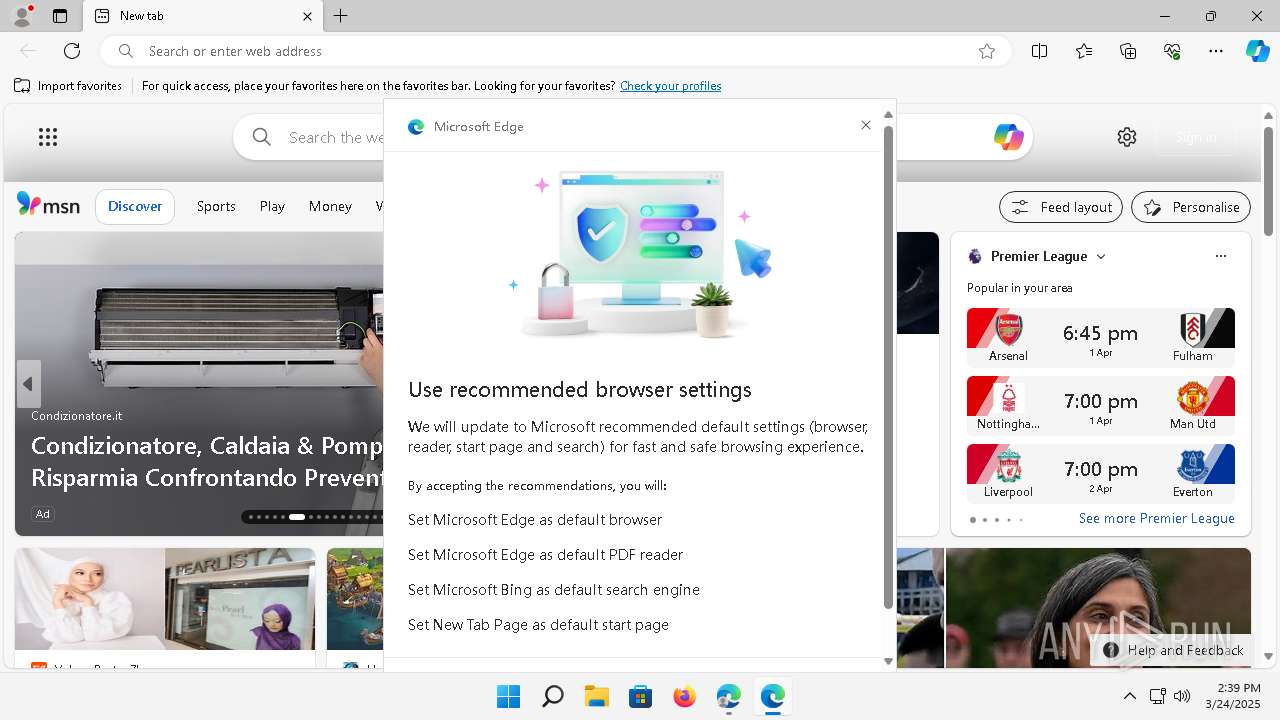1280x720 pixels.
Task: Add this page to favorites star
Action: 987,51
